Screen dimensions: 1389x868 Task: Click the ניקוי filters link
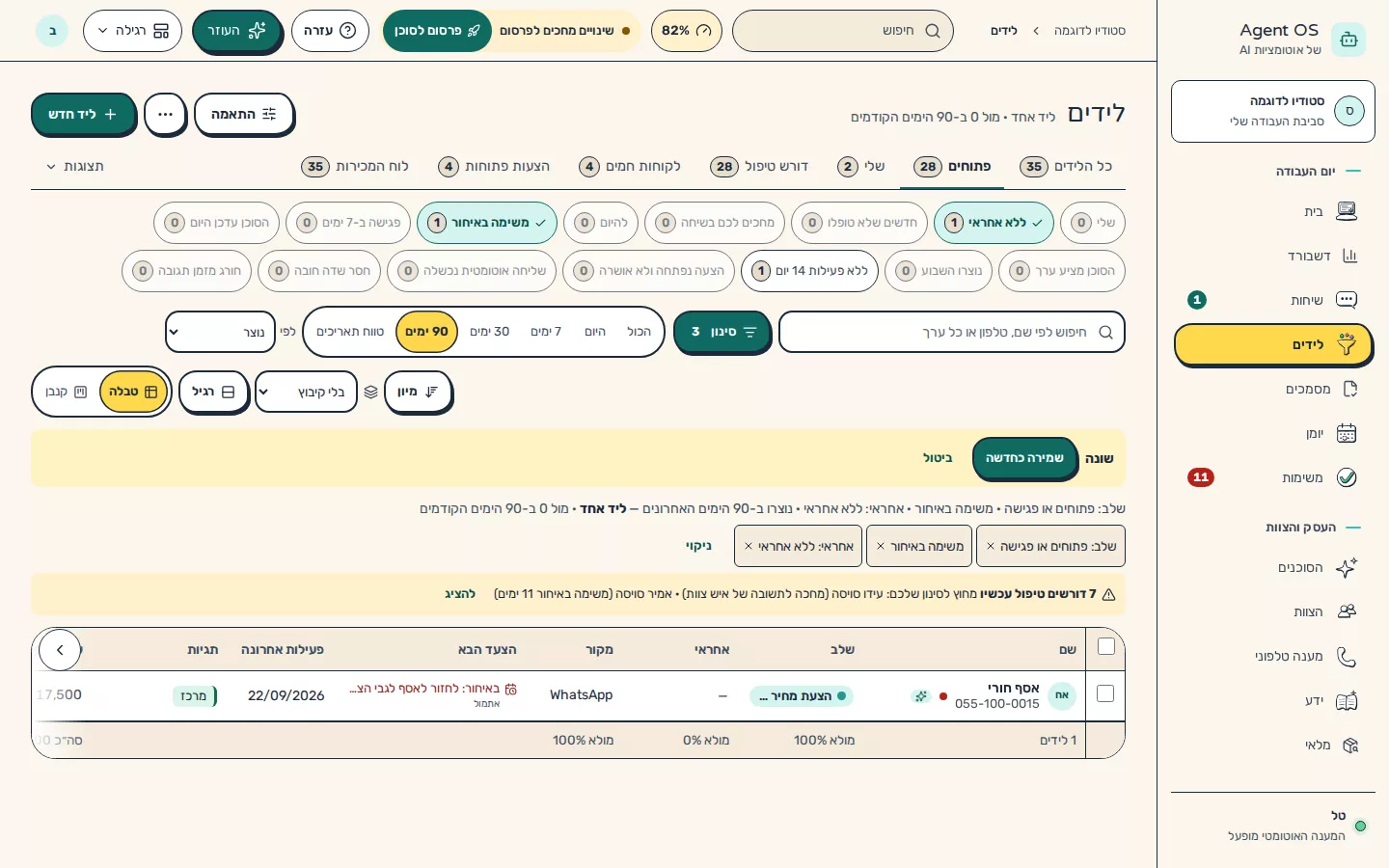tap(698, 546)
